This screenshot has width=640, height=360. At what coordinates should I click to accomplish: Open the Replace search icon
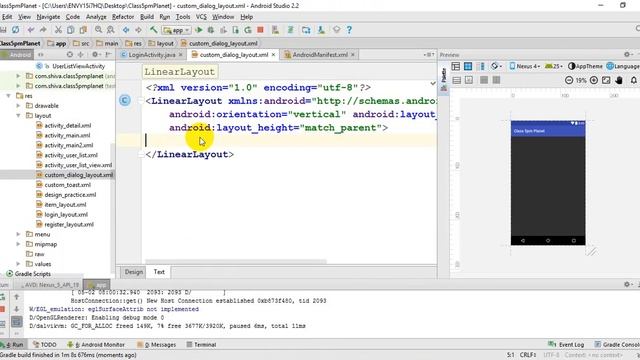111,30
